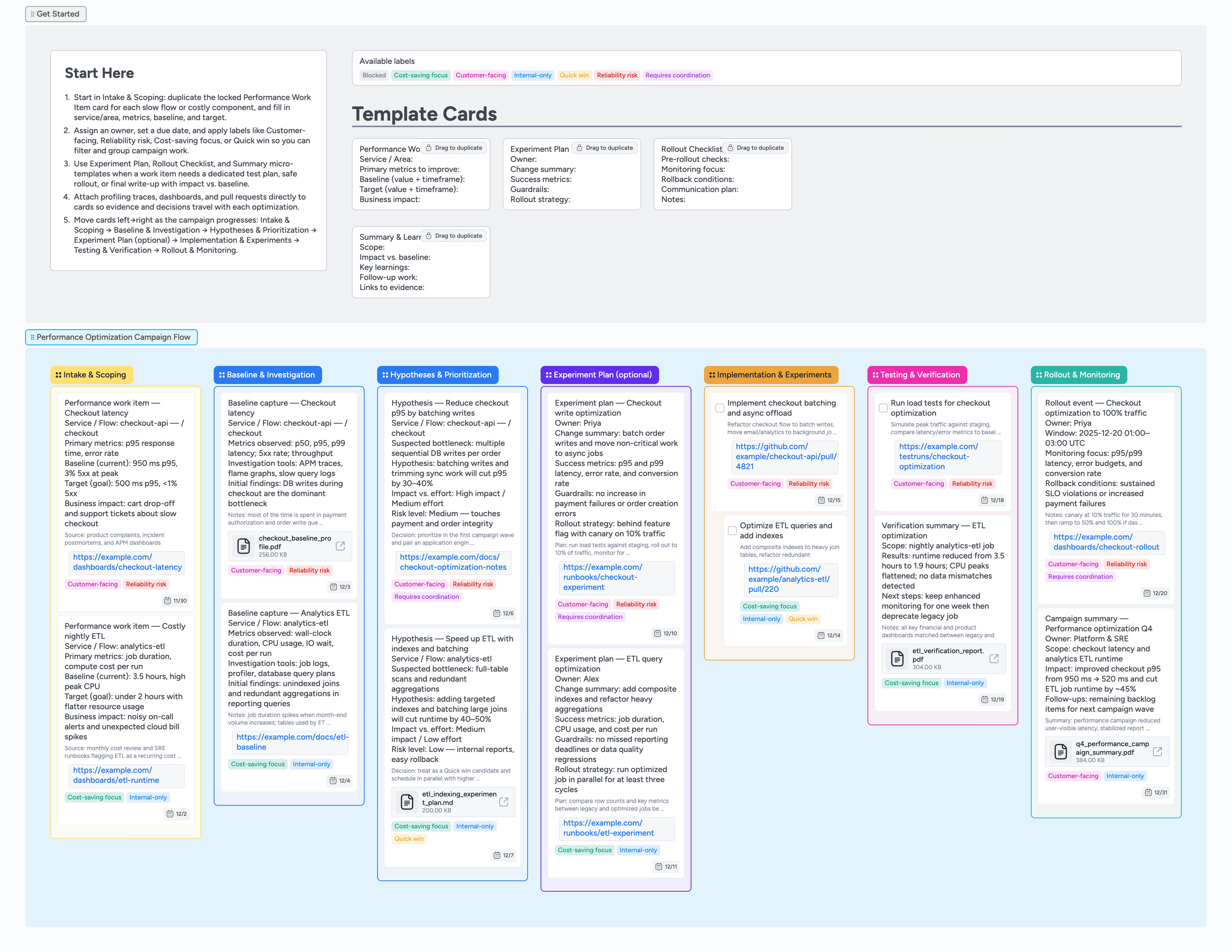Open the GitHub pull request 4821 link

785,457
